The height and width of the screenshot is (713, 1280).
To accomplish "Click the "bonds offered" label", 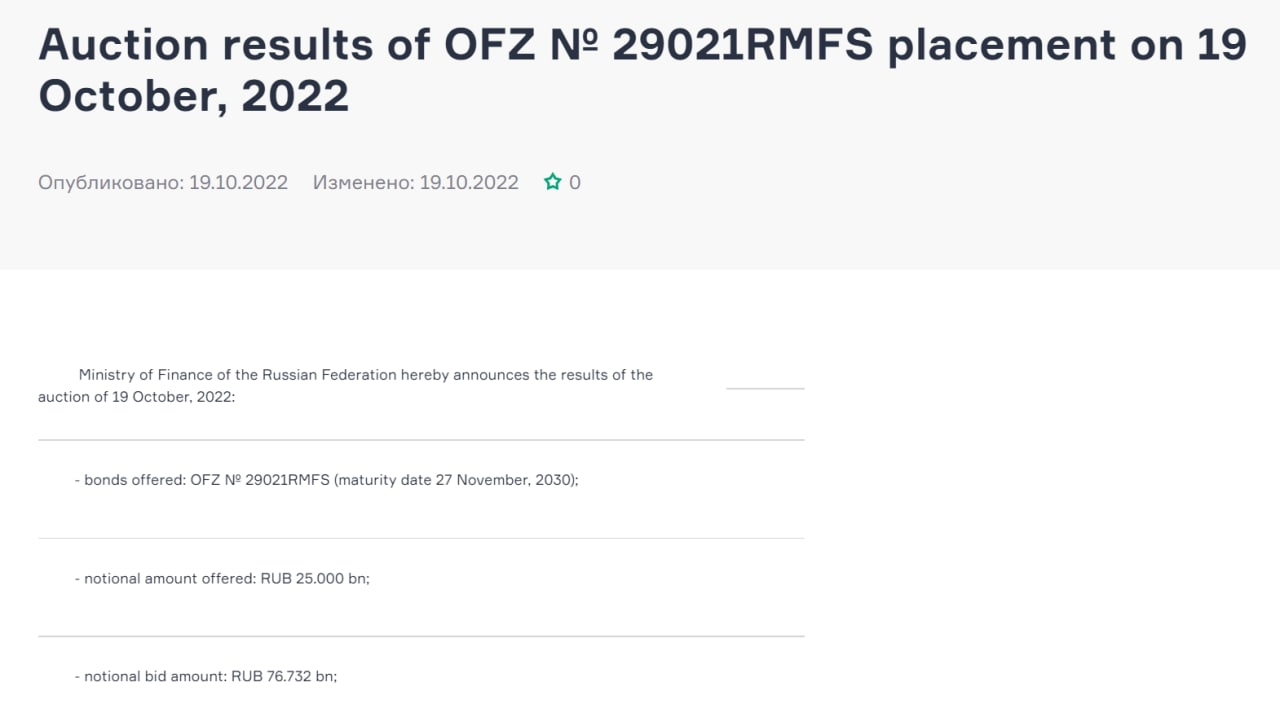I will [133, 480].
